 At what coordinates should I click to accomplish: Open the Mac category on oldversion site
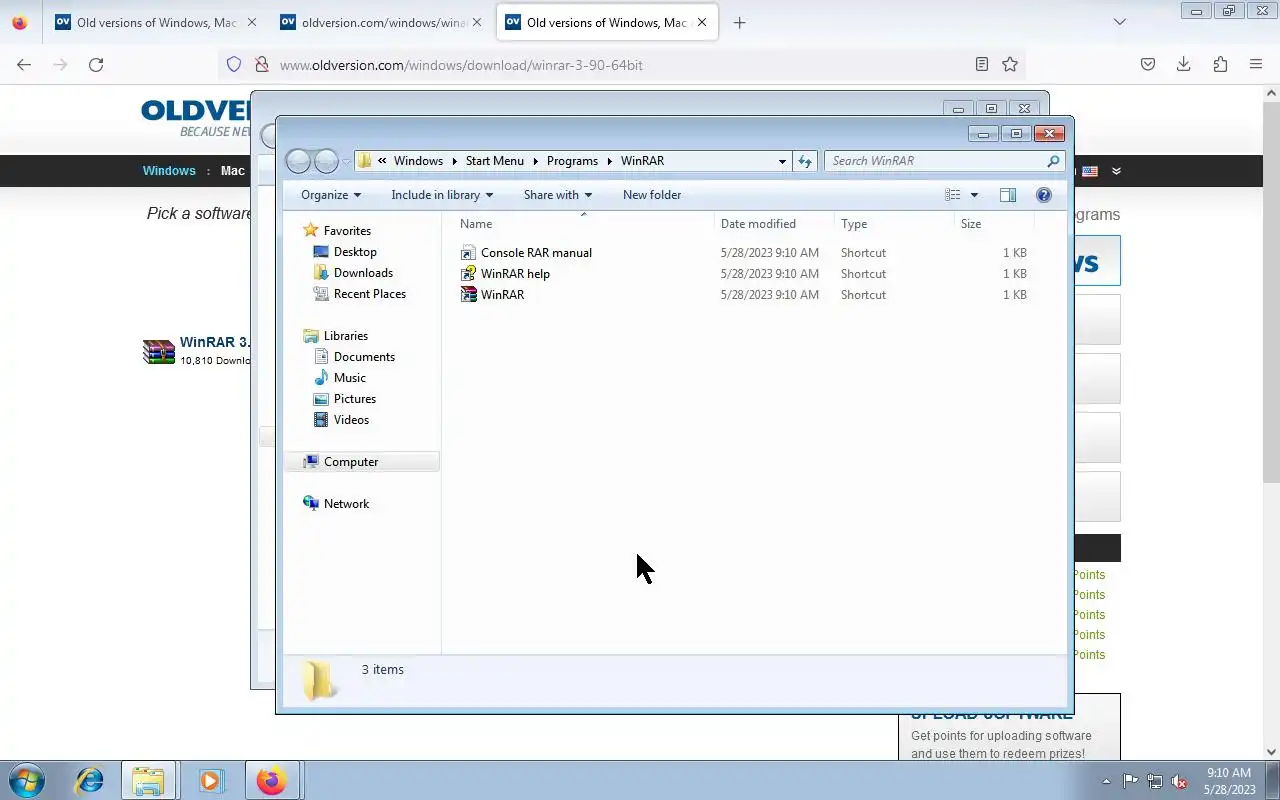(x=233, y=171)
